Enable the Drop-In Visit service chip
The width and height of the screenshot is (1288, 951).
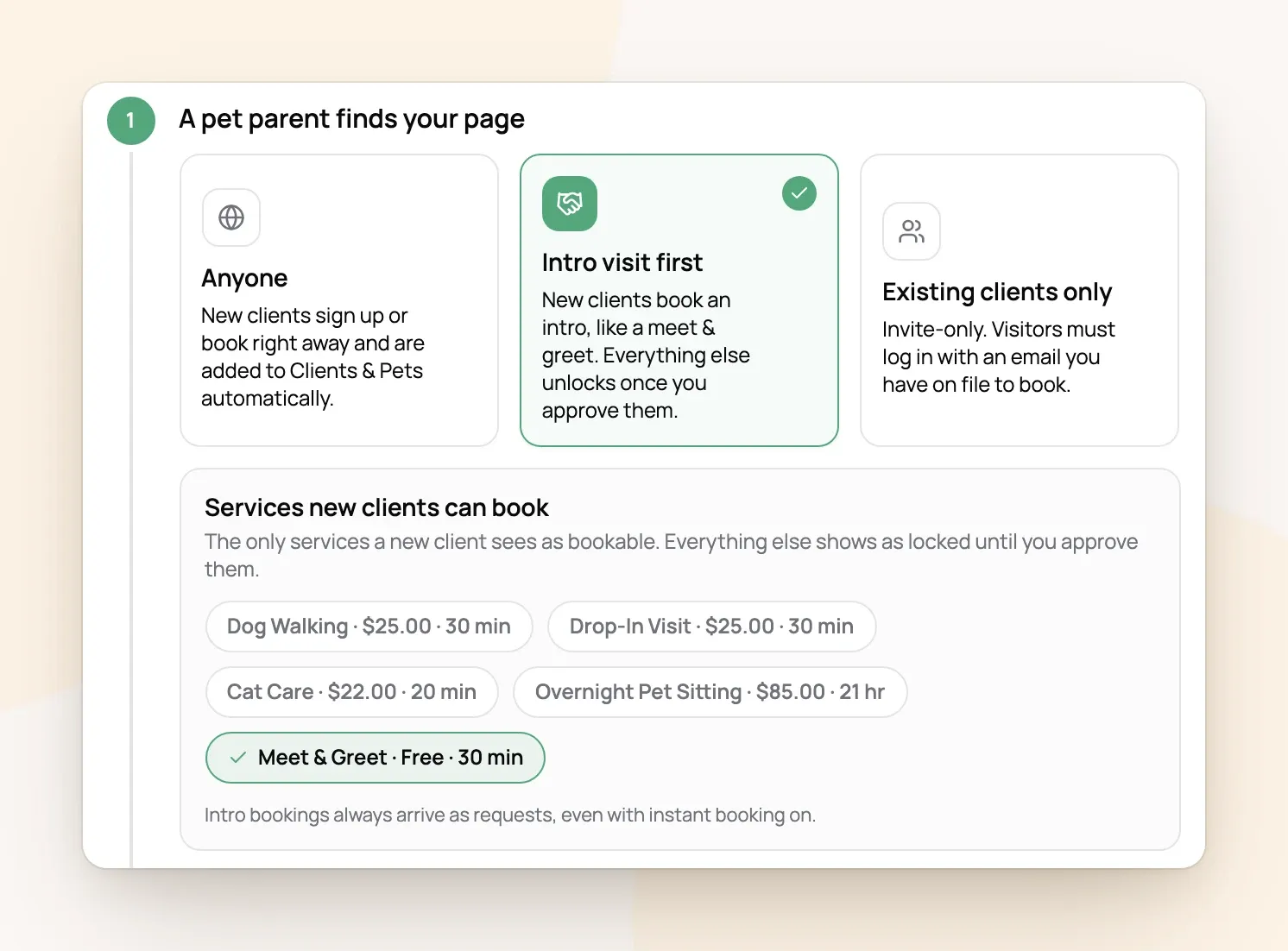click(x=711, y=627)
